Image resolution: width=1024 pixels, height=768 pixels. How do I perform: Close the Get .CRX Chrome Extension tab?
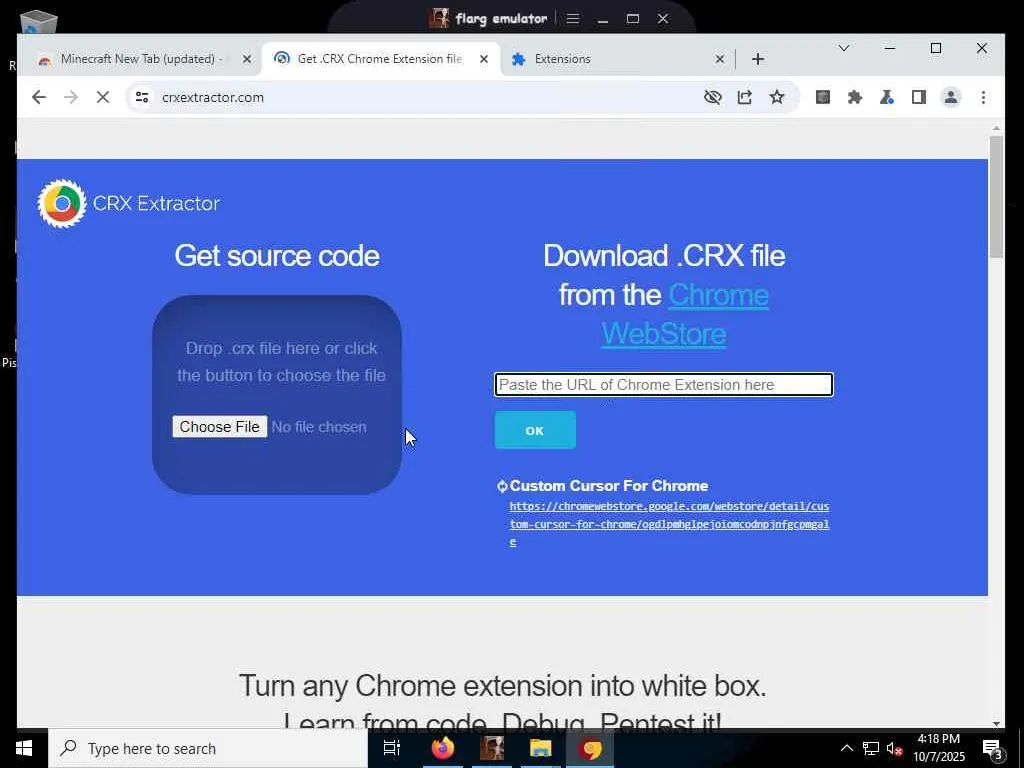tap(483, 59)
